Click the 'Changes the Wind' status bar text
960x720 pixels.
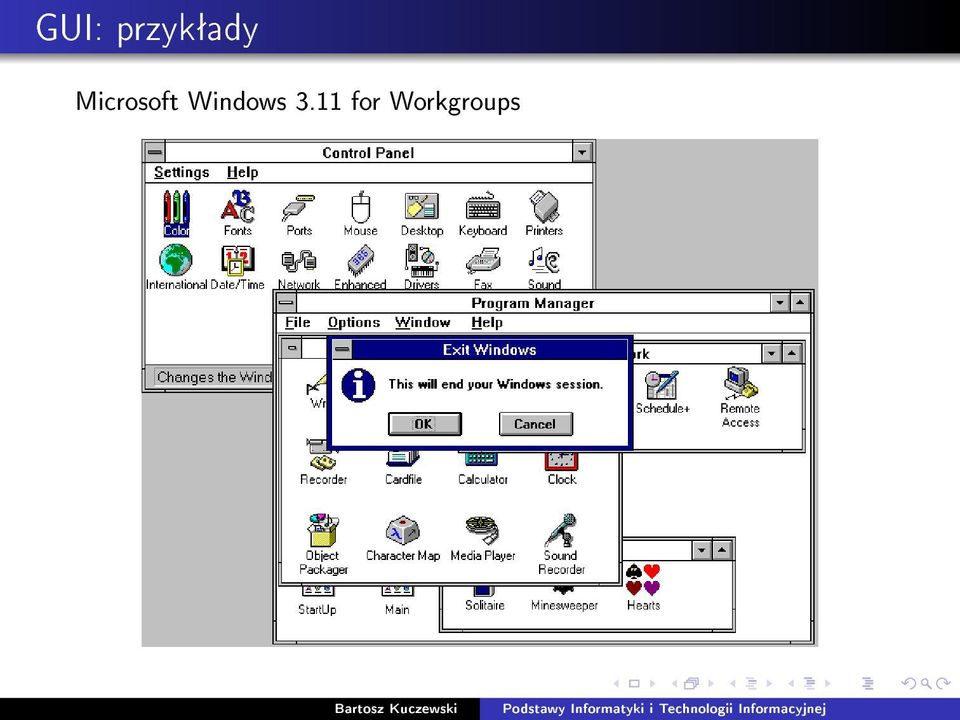214,377
